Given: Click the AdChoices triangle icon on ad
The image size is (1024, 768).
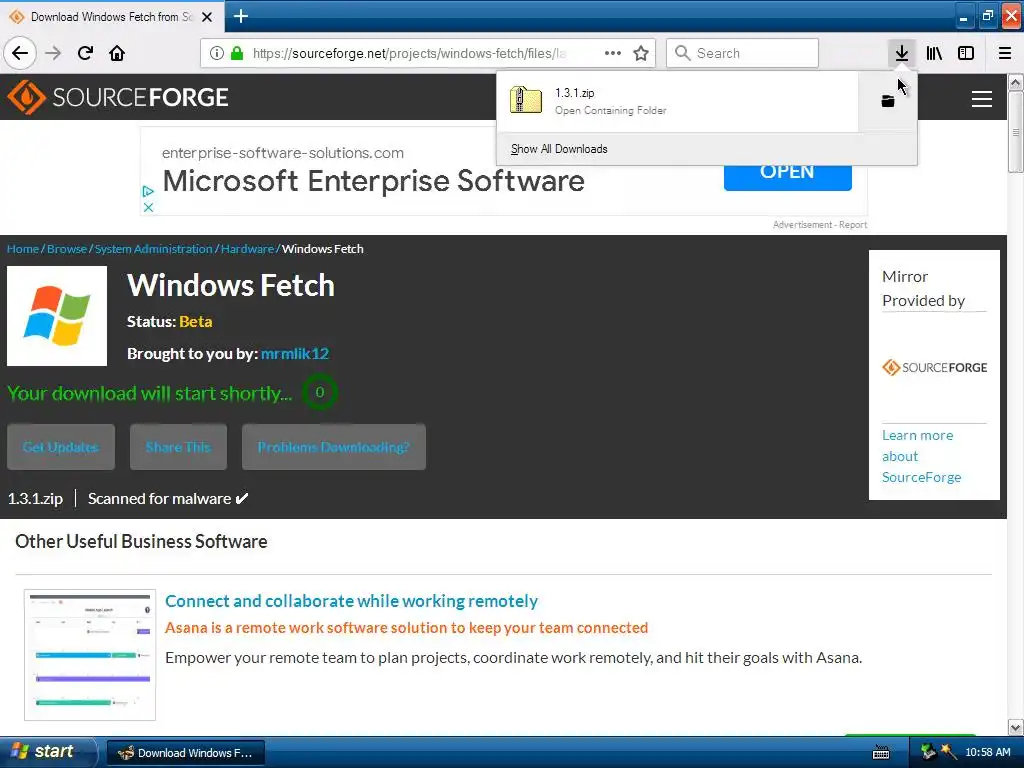Looking at the screenshot, I should (x=148, y=191).
